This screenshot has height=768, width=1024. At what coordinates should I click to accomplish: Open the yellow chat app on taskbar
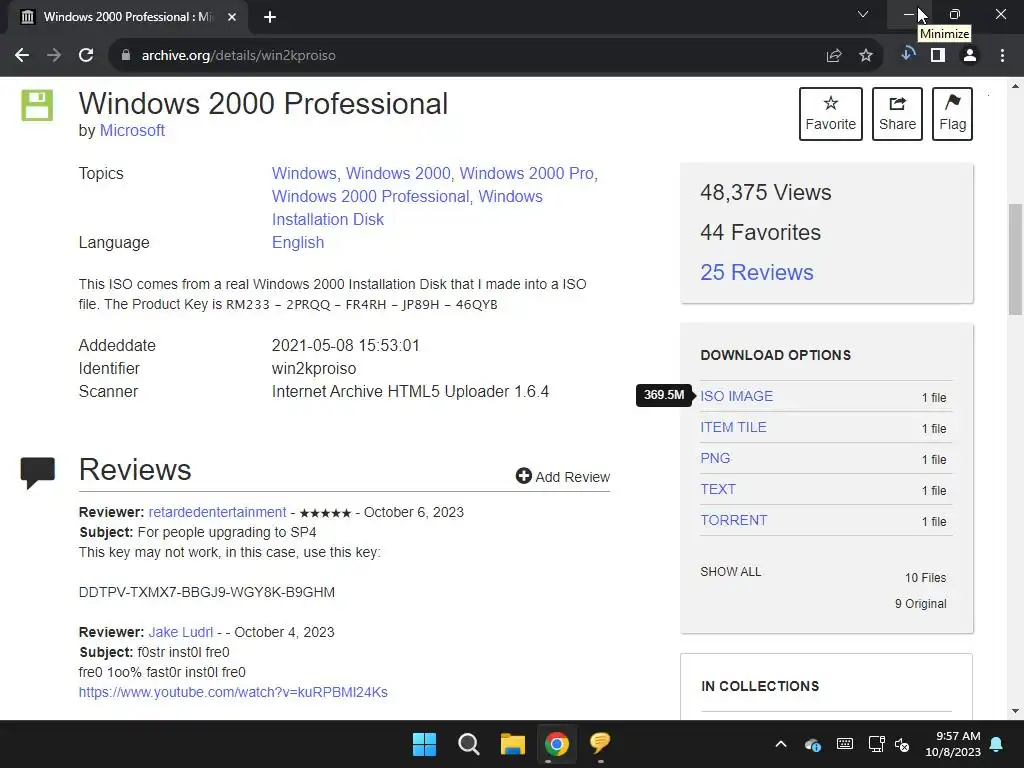coord(600,743)
